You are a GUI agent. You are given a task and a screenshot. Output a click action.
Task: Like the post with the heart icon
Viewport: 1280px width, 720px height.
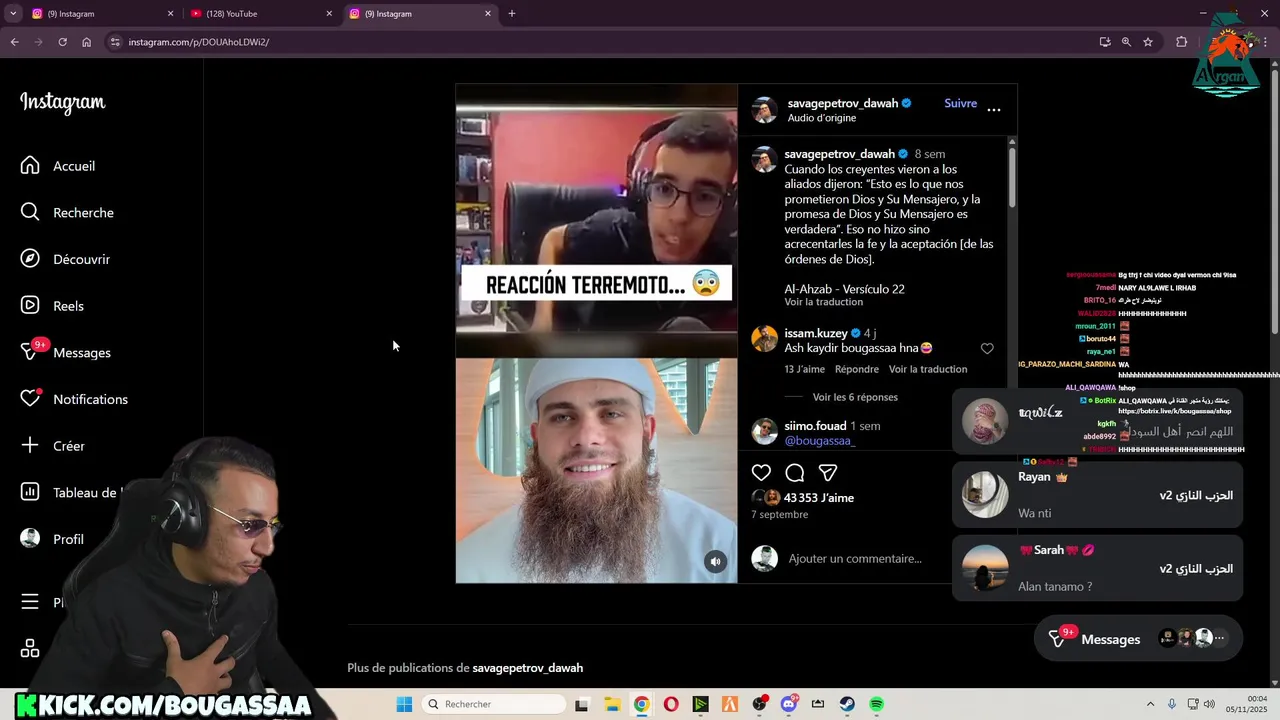pos(762,473)
